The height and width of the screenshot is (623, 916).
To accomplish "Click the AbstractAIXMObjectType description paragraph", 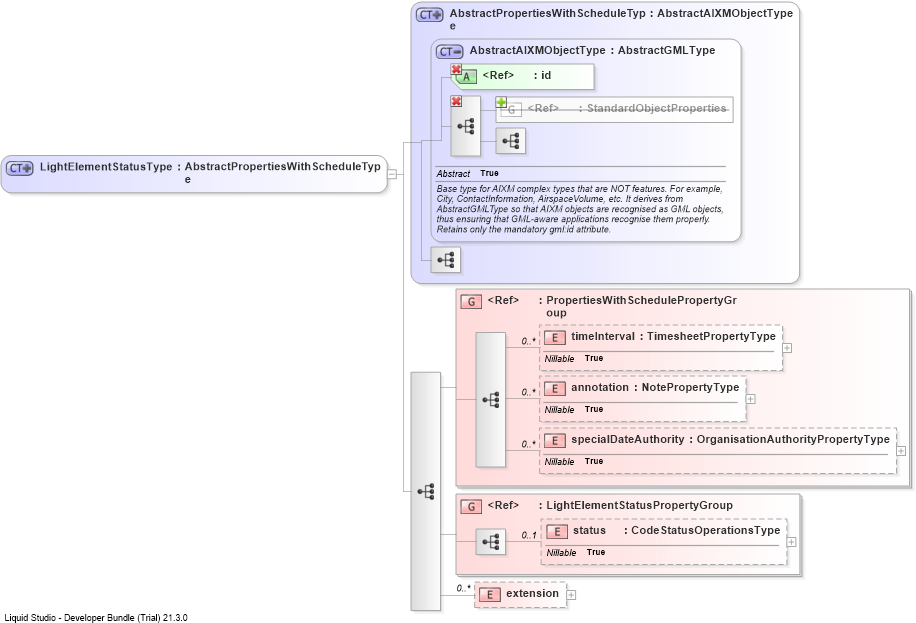I will click(x=580, y=209).
